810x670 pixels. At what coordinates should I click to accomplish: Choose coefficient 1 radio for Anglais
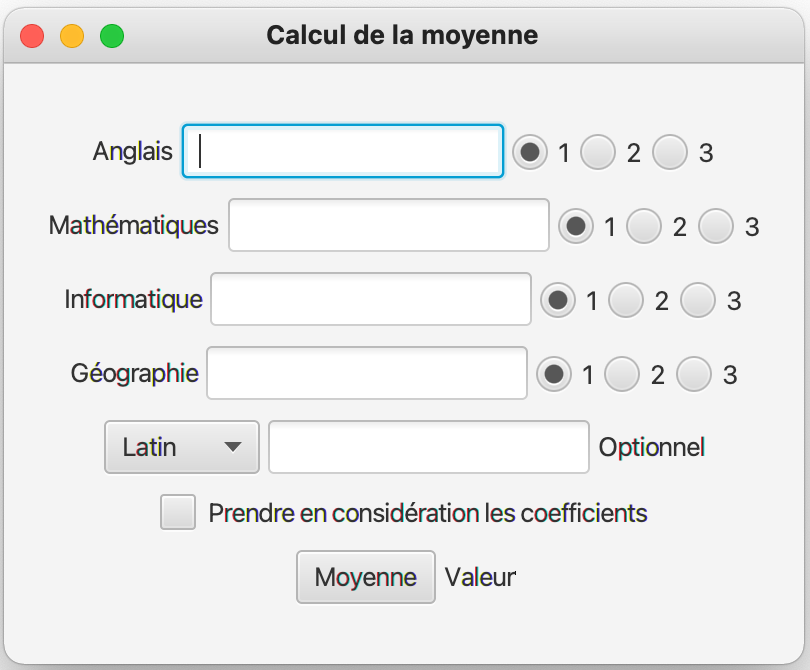(x=530, y=152)
